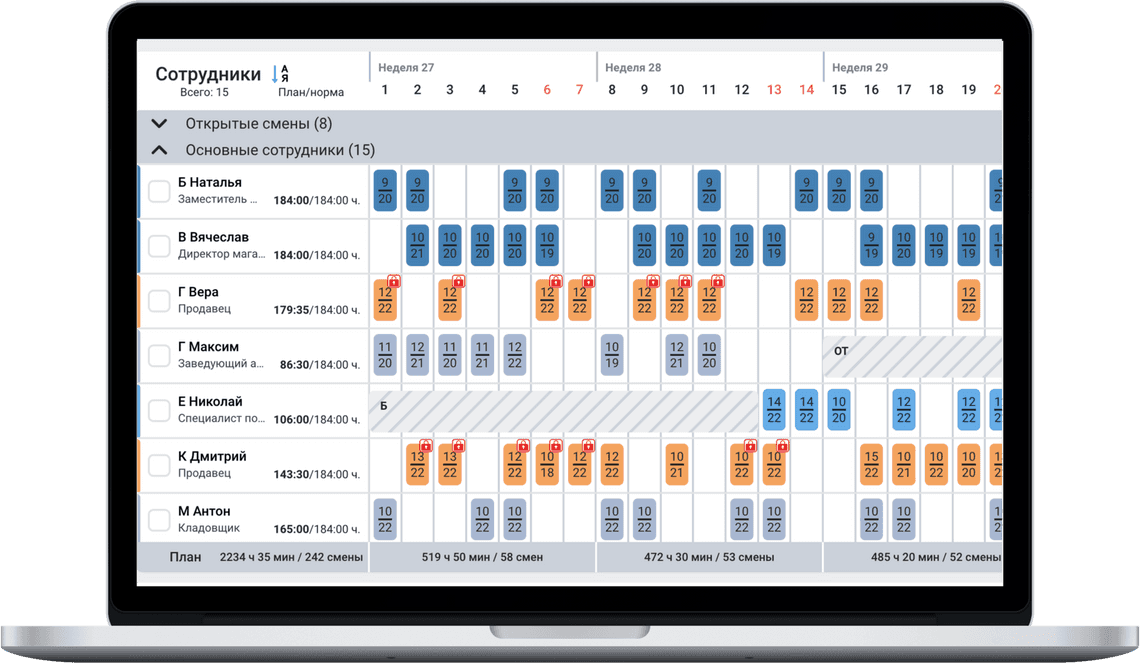Click the week 28 plan total of 472 ч 30 мин

coord(709,557)
